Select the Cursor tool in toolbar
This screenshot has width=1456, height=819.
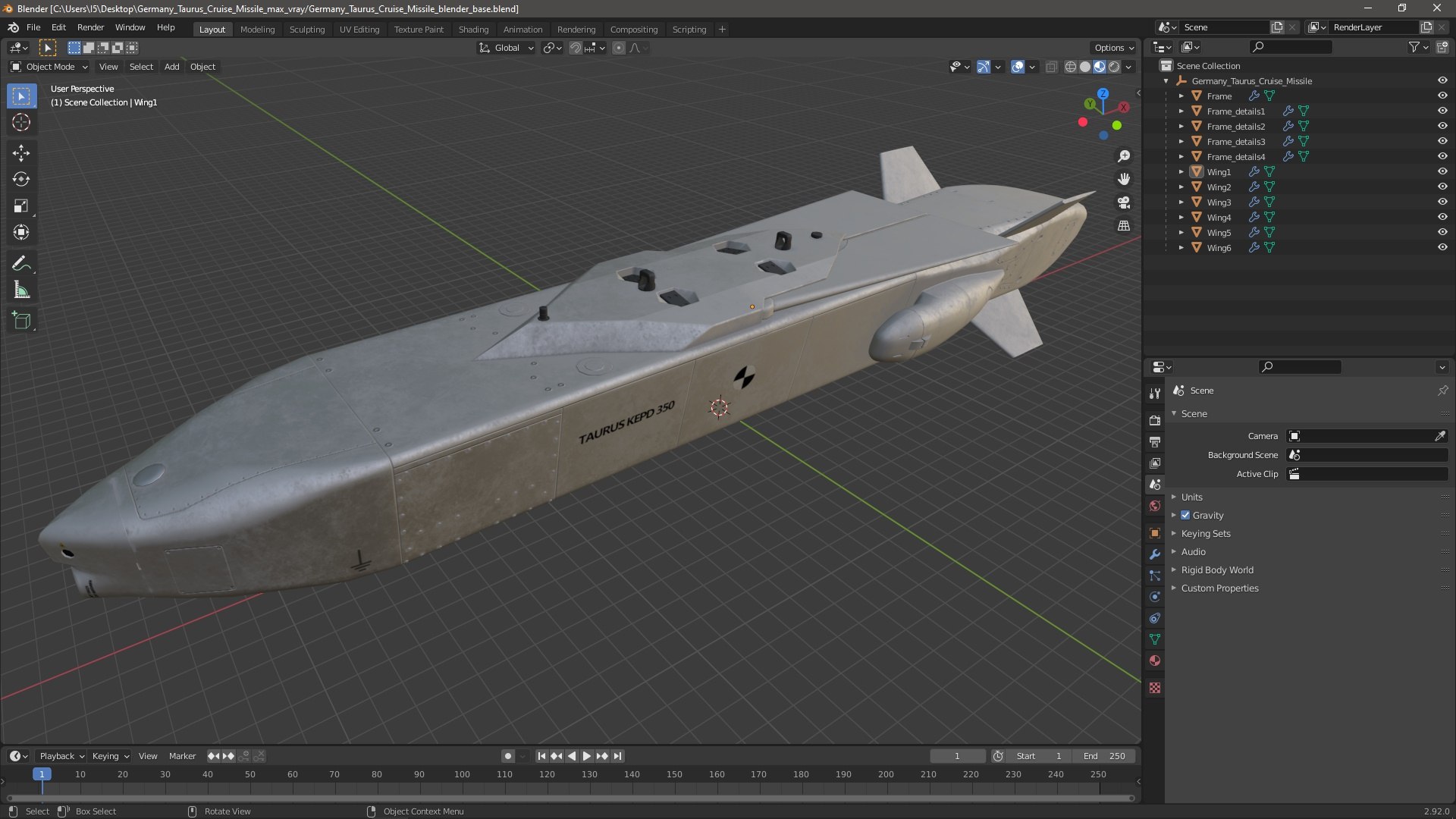click(21, 123)
